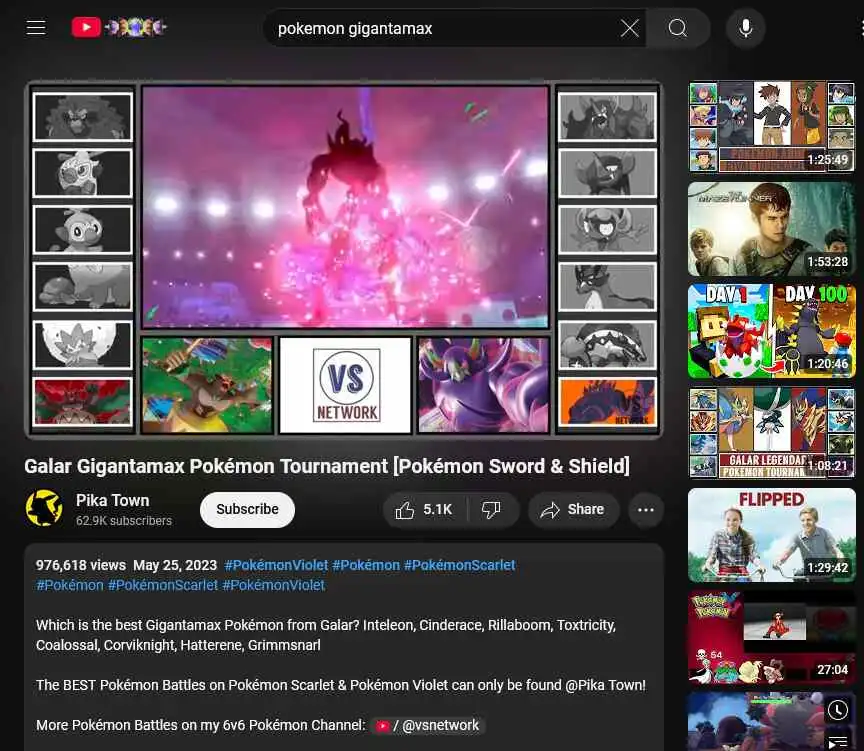Dislike the video with thumbs down

491,510
